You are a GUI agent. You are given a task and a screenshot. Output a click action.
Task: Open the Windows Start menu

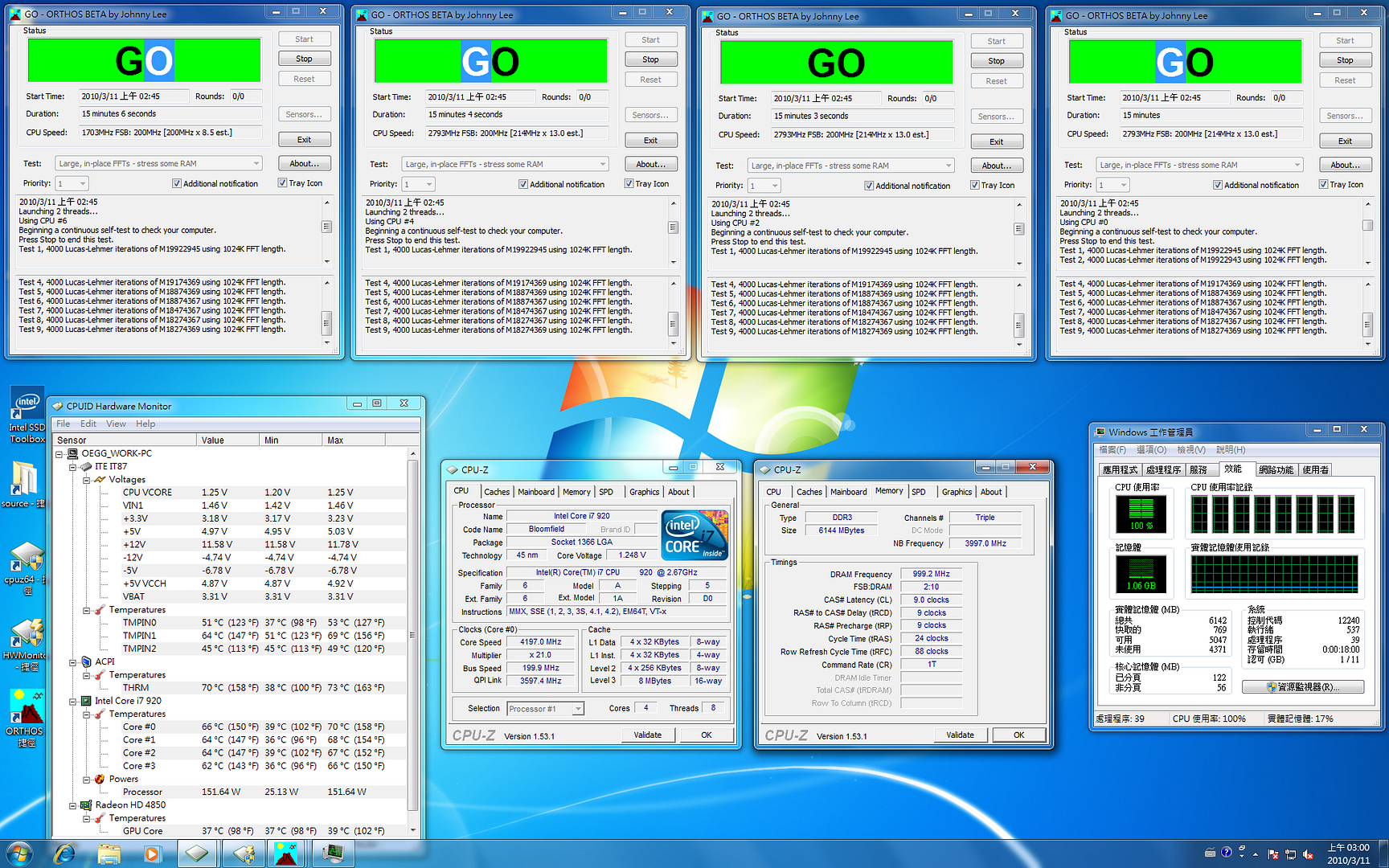coord(19,854)
